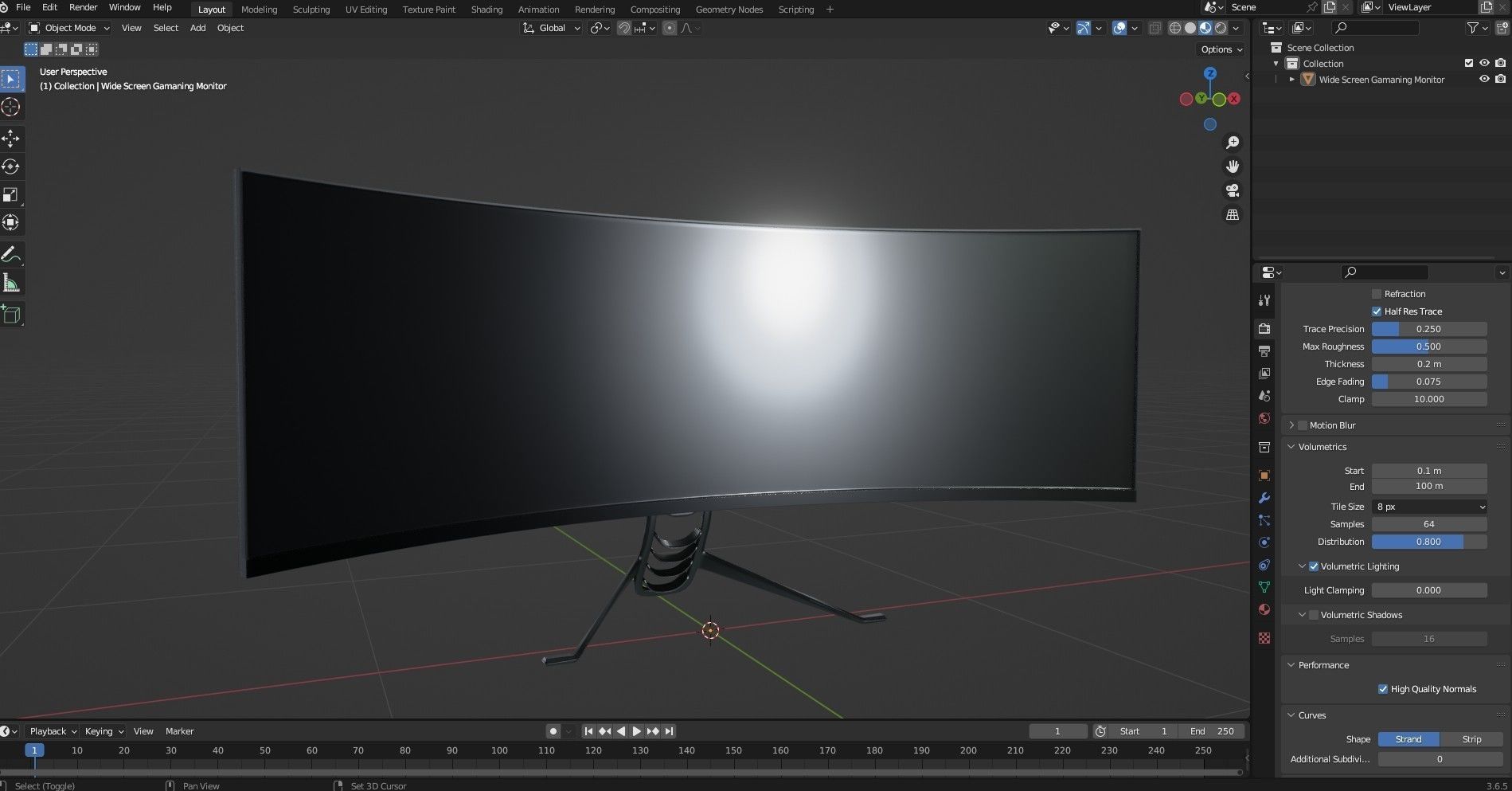Enable Motion Blur checkbox

[1303, 425]
